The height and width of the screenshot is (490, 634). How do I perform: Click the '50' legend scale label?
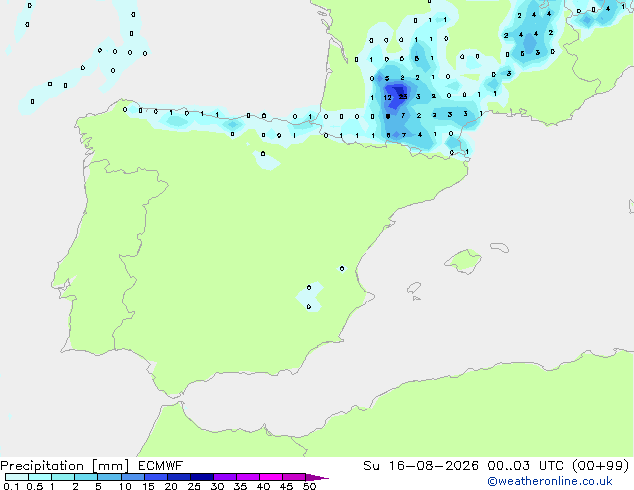coord(309,486)
